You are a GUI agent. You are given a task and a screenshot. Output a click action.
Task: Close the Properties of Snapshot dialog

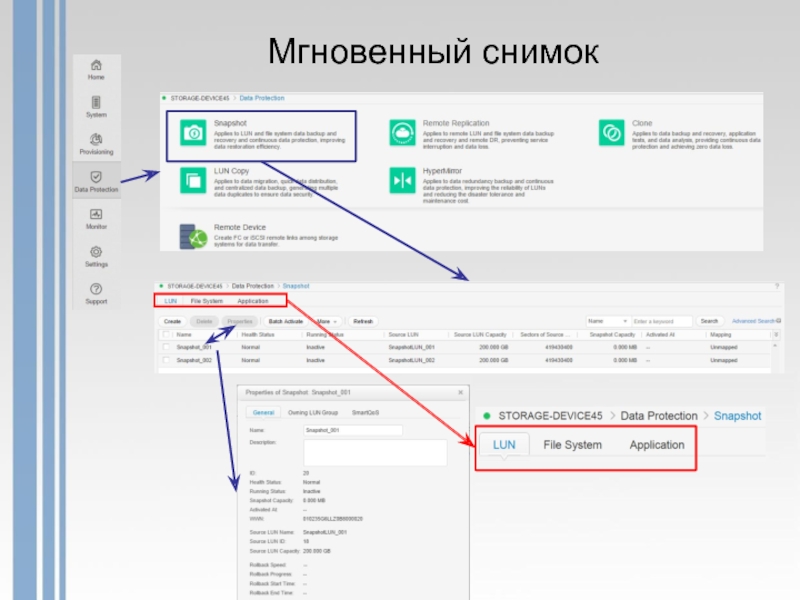pyautogui.click(x=461, y=392)
